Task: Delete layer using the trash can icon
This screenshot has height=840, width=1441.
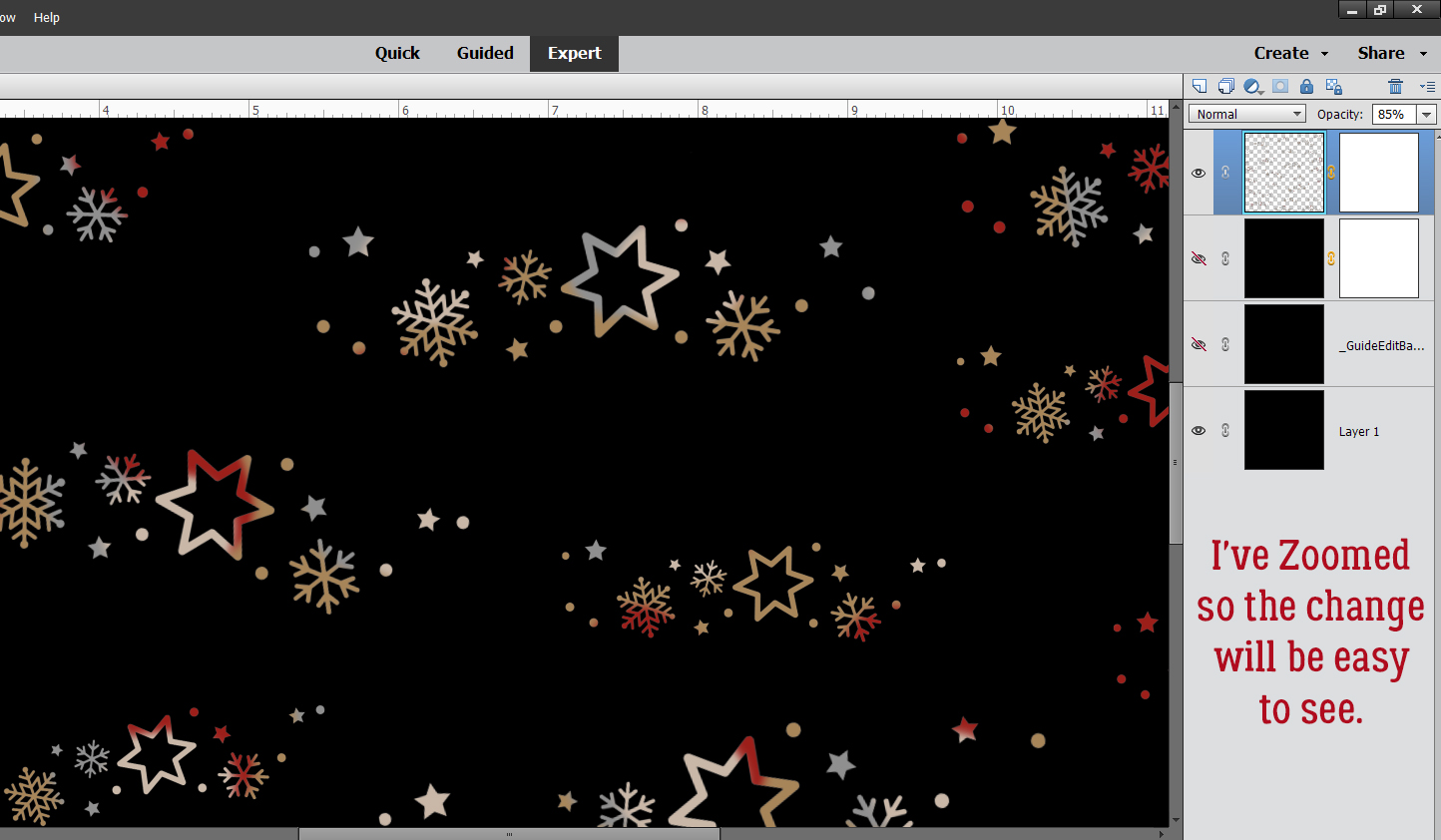Action: click(1396, 87)
